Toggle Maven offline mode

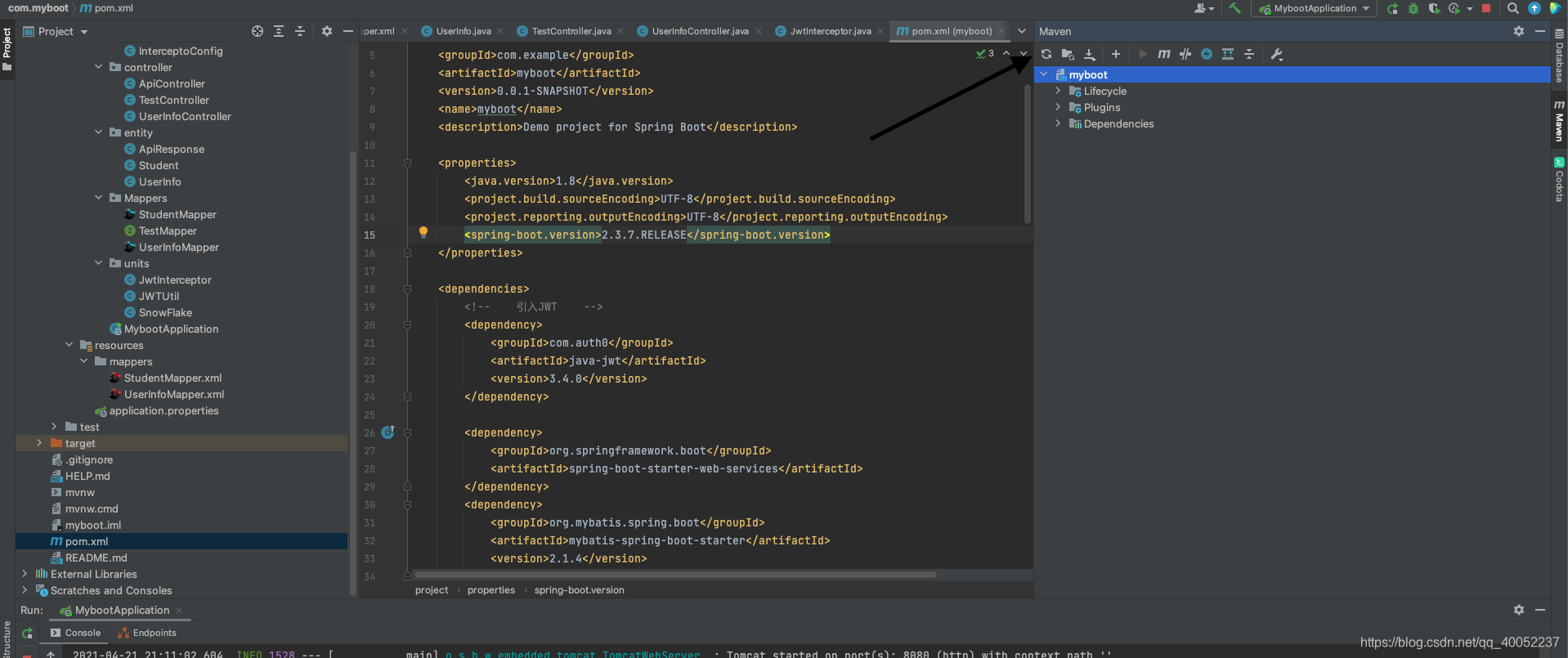click(1185, 54)
